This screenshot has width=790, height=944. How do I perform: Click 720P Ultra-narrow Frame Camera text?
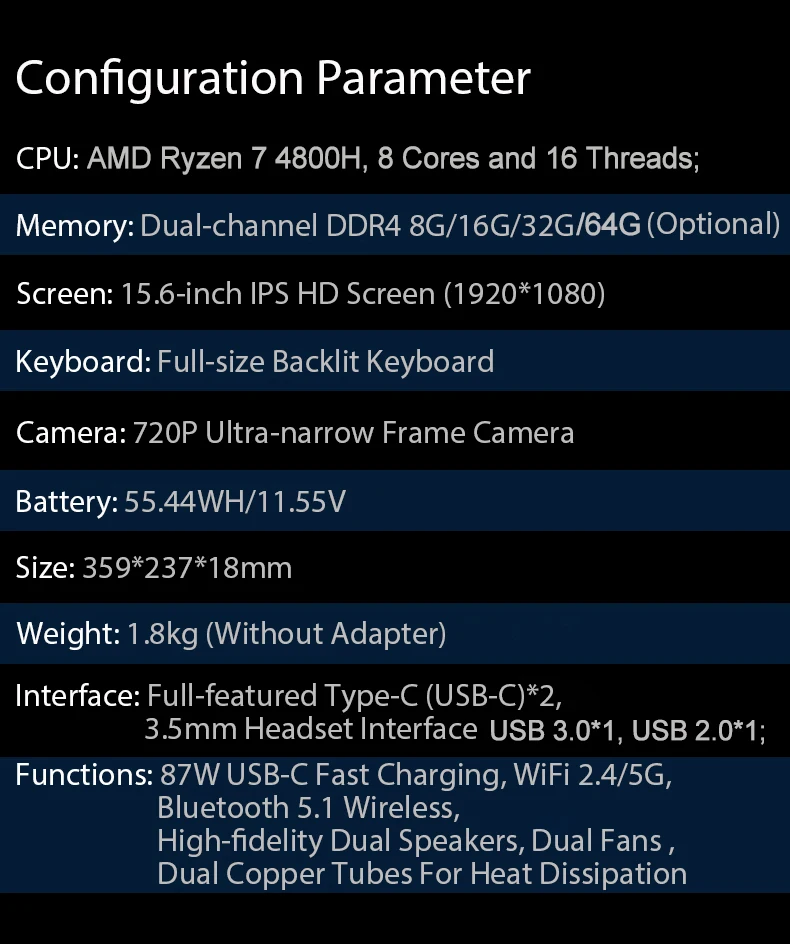pyautogui.click(x=353, y=433)
